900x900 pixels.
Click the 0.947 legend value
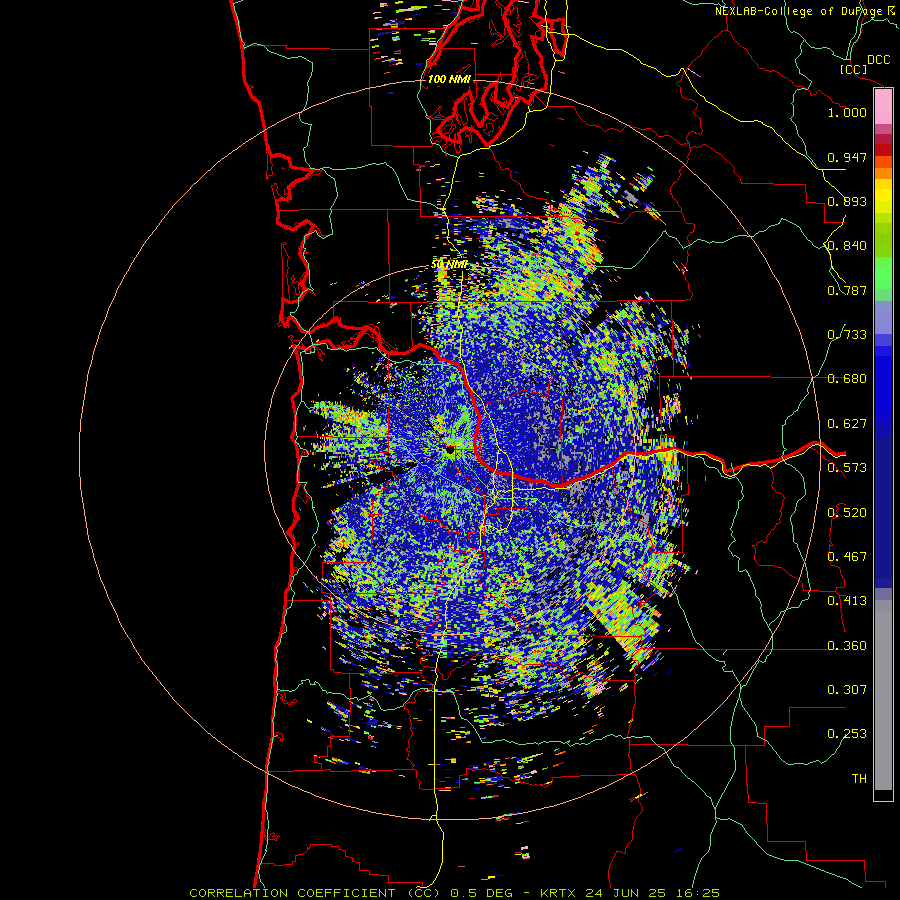coord(847,157)
